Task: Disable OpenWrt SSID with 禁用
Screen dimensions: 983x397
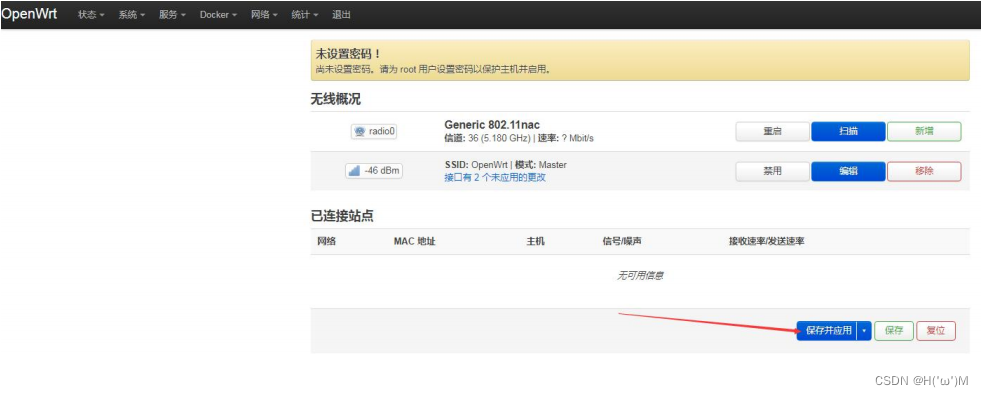Action: tap(772, 171)
